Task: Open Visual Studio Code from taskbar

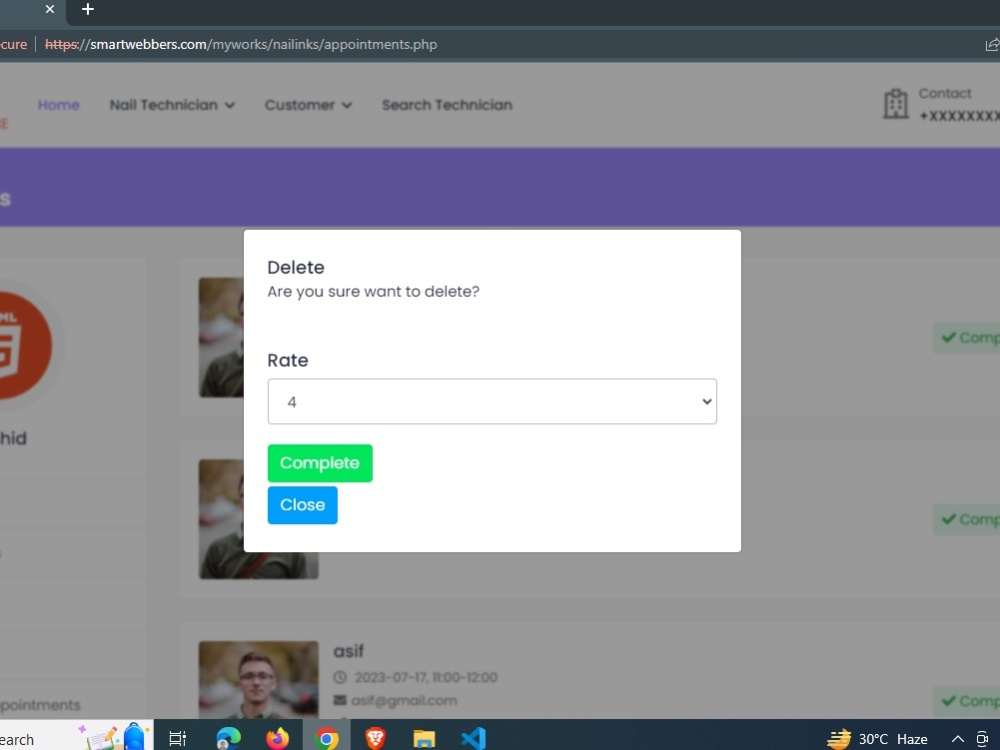Action: [473, 739]
